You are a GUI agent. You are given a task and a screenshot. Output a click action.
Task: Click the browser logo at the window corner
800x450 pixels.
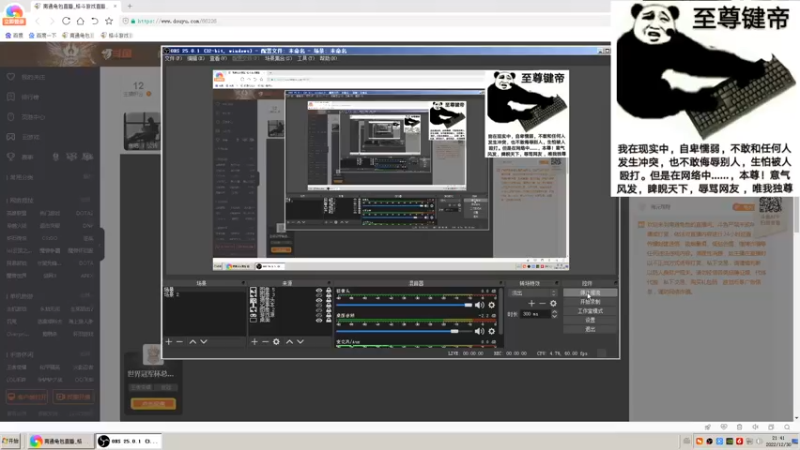[14, 13]
